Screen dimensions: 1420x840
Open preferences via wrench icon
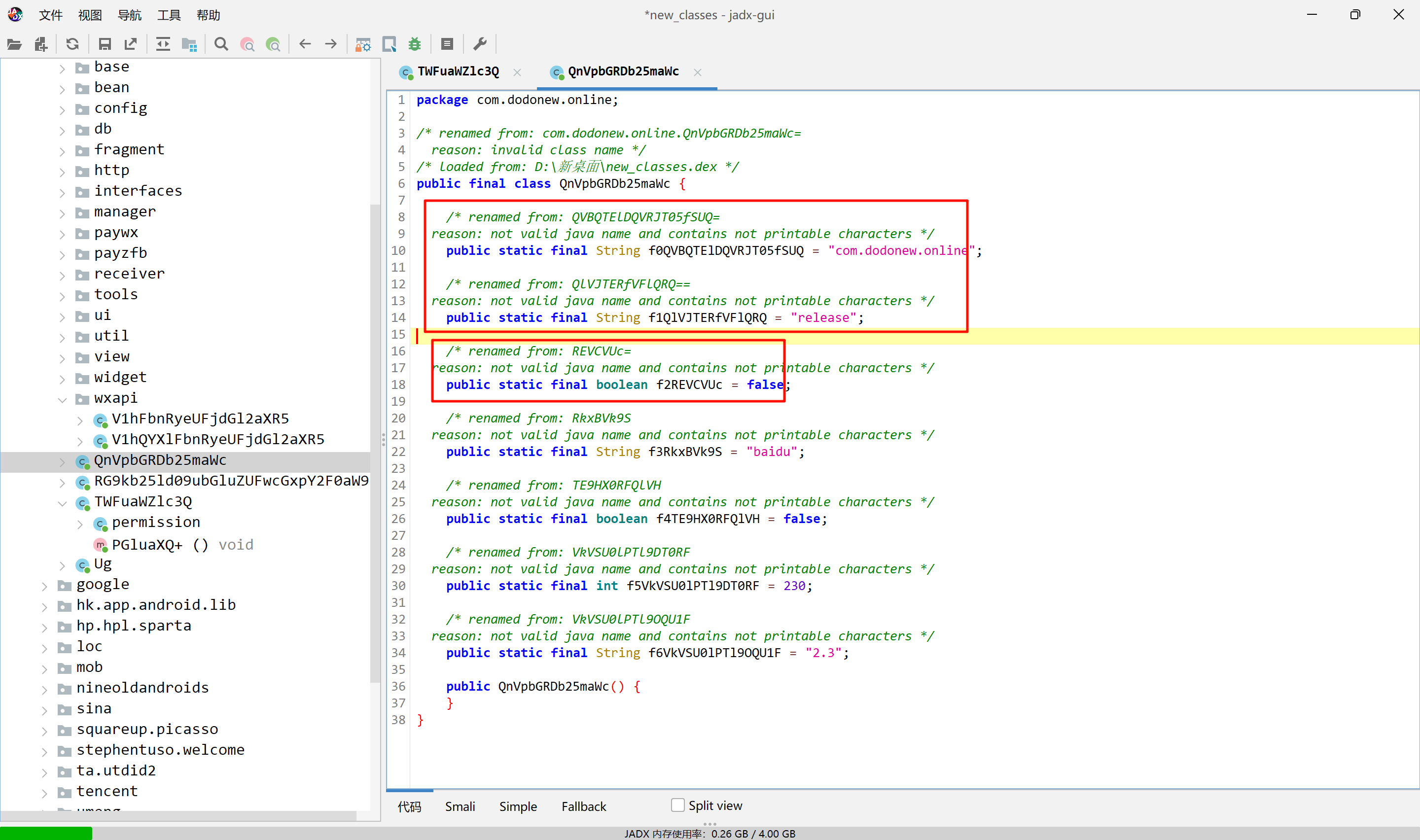(x=480, y=44)
